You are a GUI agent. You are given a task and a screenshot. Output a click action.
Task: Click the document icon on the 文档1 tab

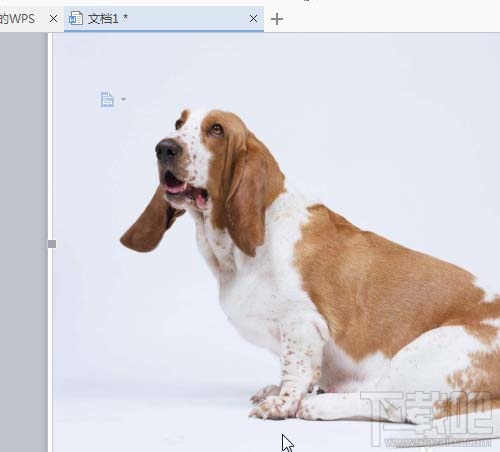pyautogui.click(x=76, y=18)
